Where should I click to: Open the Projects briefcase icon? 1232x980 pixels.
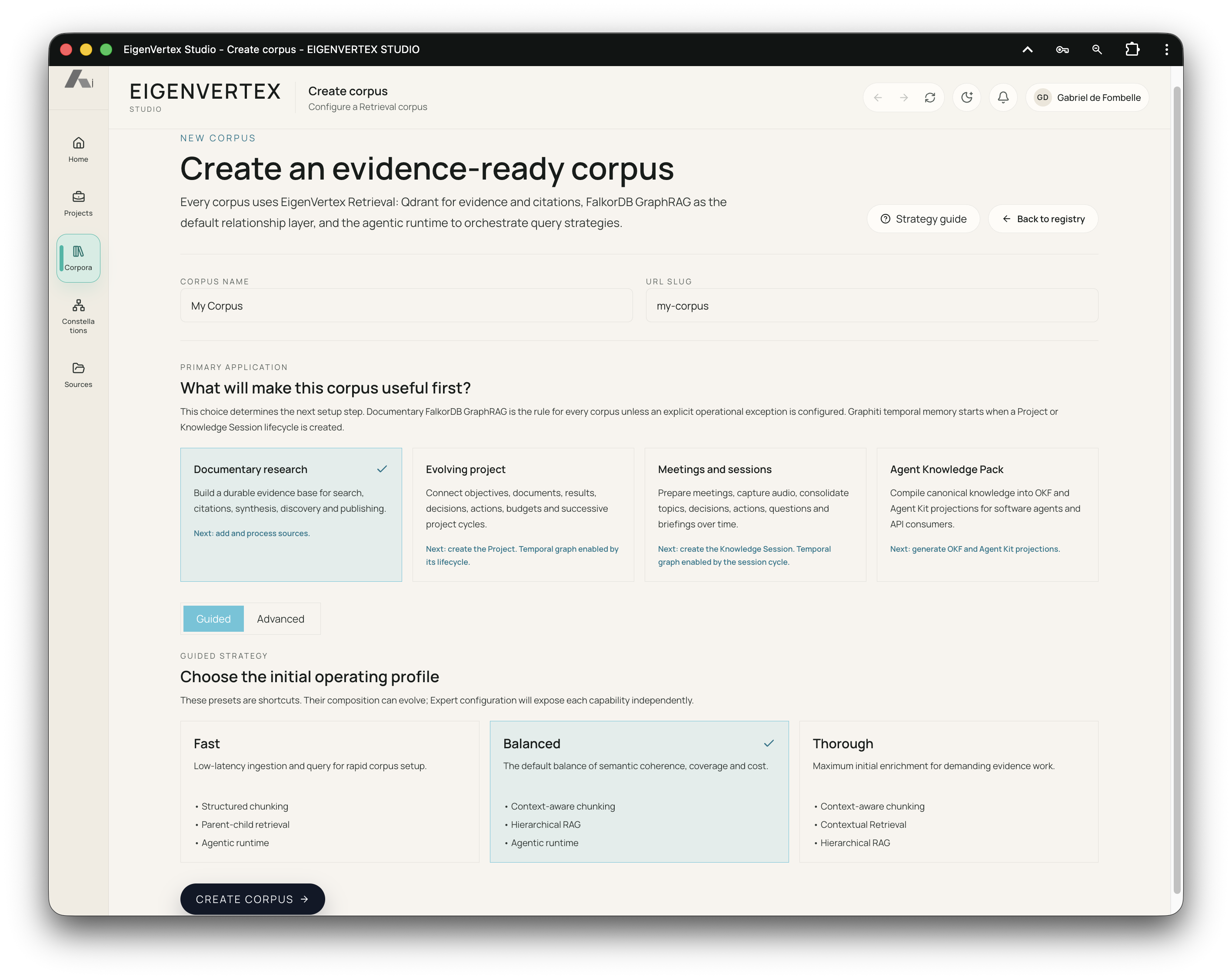(78, 197)
